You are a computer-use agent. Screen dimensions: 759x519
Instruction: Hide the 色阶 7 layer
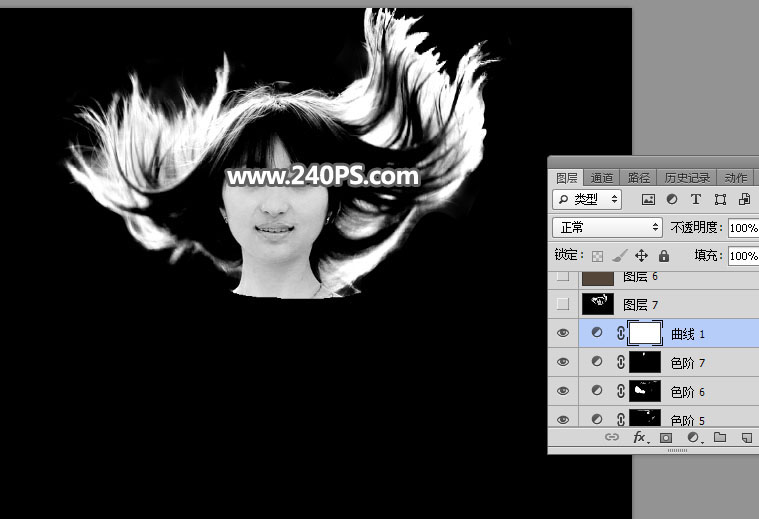tap(563, 362)
